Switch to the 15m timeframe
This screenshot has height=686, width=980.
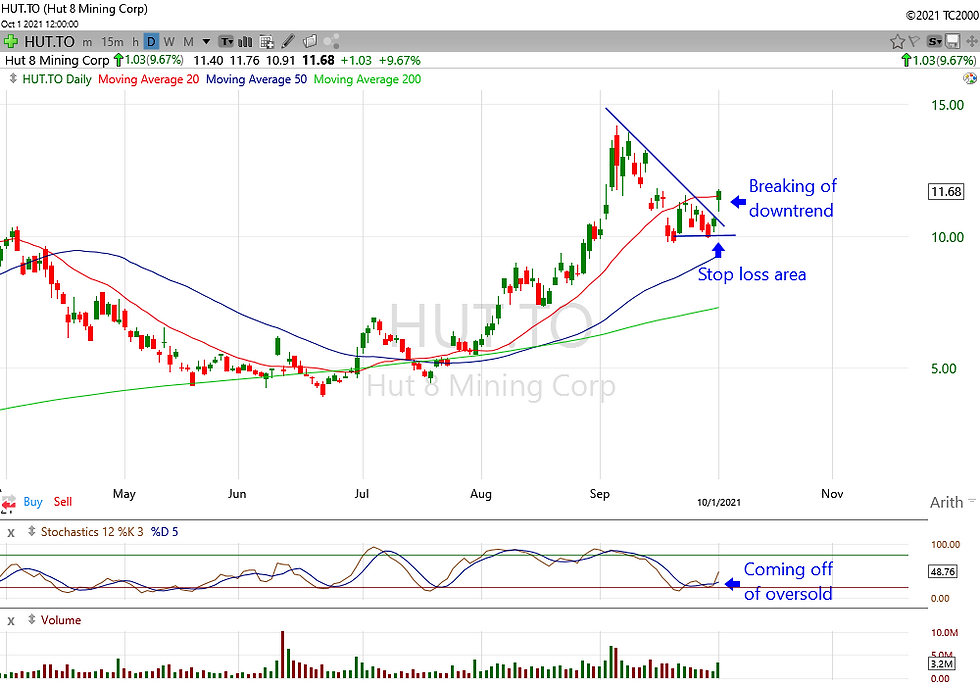112,42
